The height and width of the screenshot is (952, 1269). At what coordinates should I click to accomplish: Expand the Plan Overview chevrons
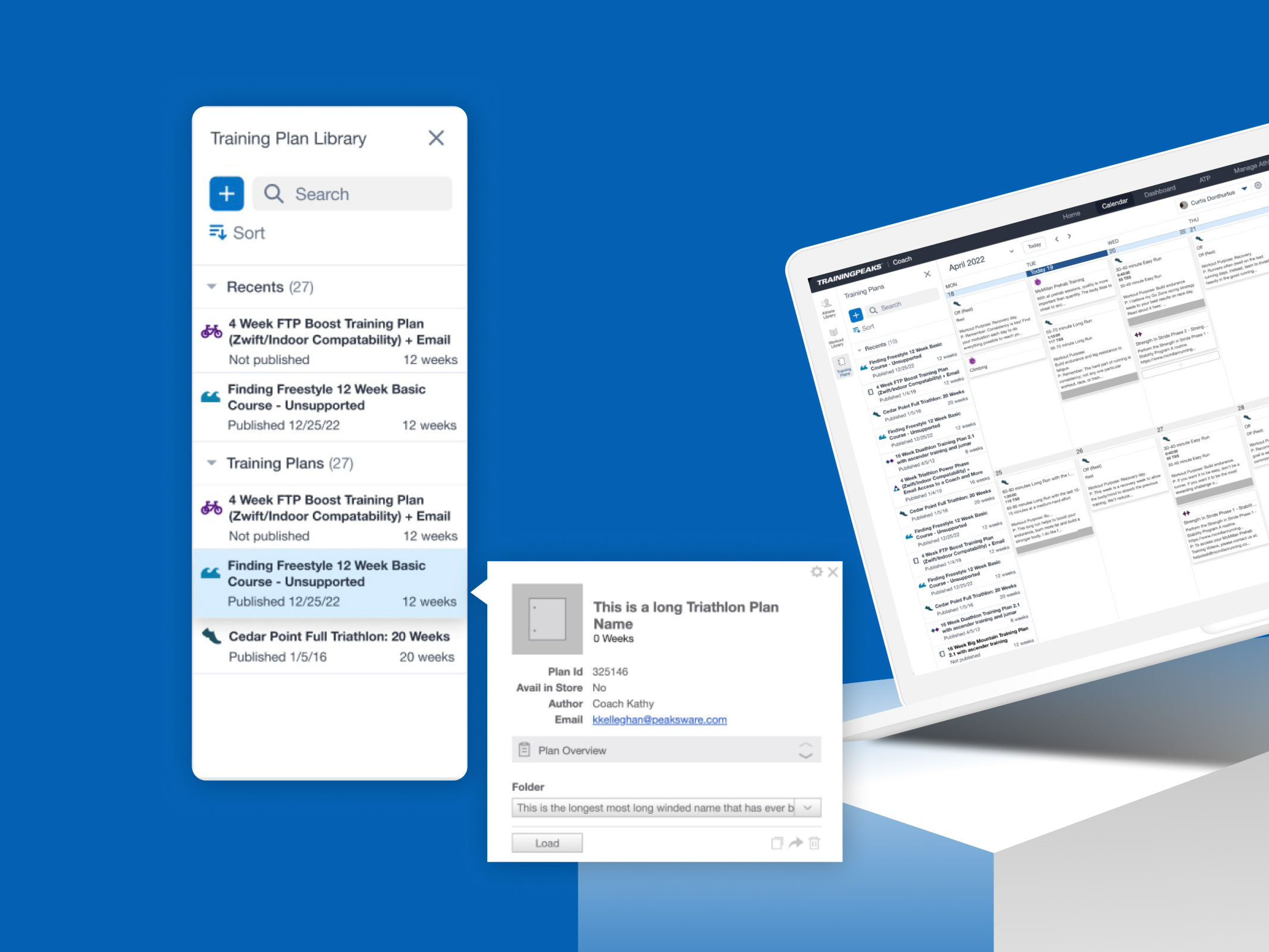pyautogui.click(x=806, y=750)
